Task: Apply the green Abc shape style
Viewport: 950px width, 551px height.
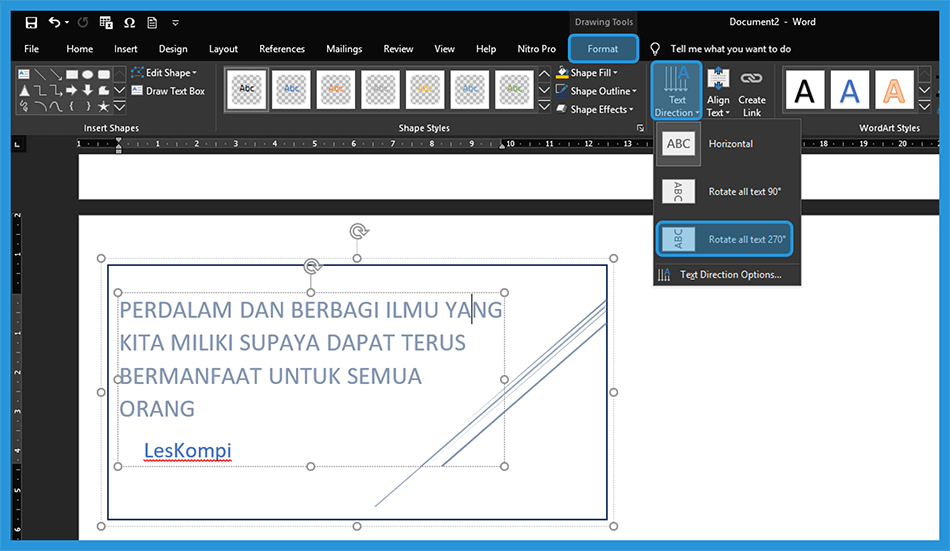Action: click(x=514, y=89)
